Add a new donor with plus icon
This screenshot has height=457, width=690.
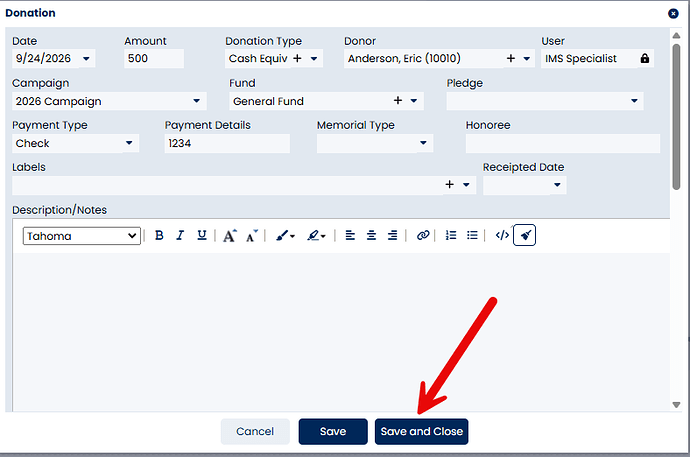pos(510,58)
